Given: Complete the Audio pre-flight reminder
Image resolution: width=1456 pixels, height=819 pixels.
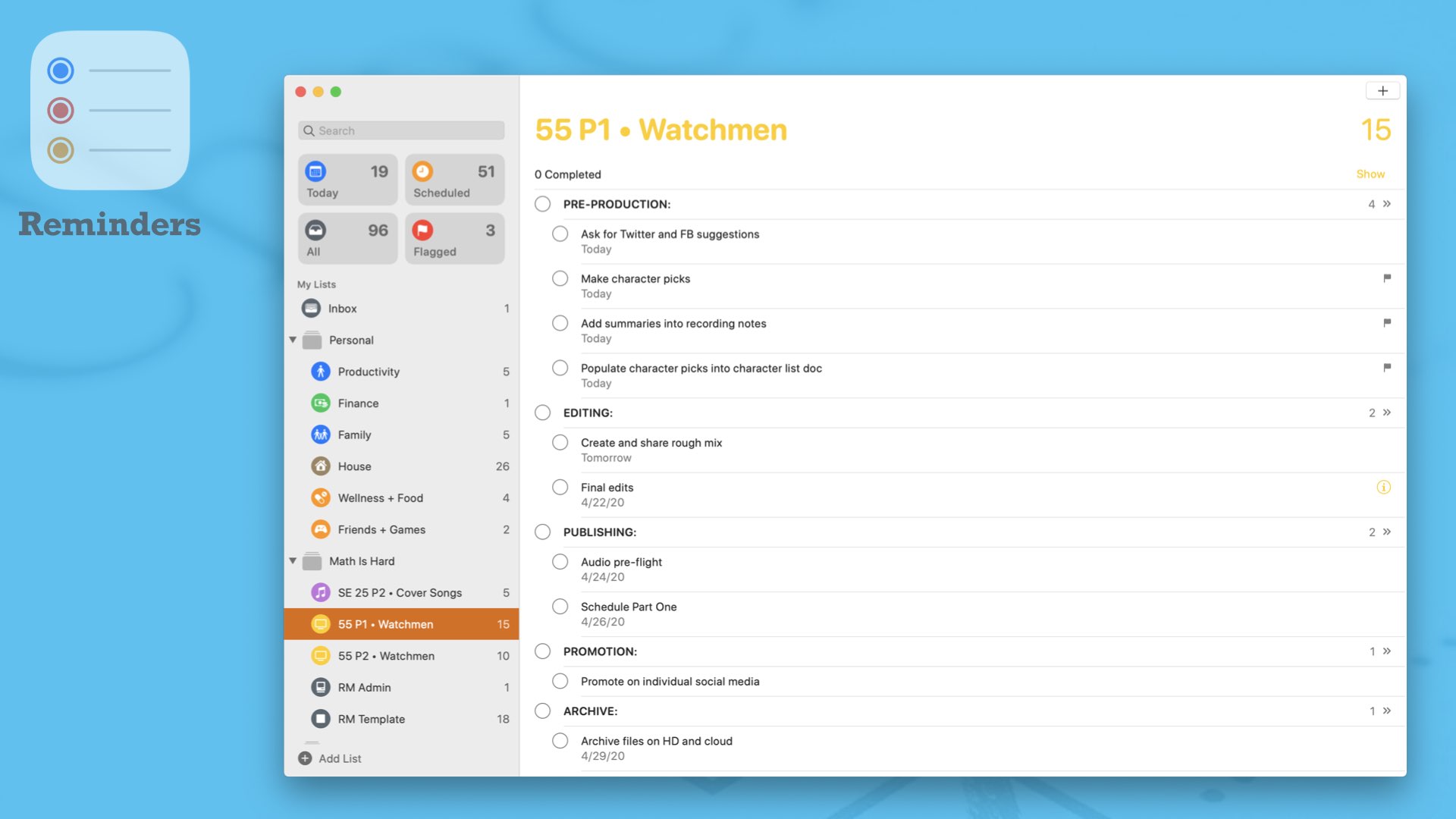Looking at the screenshot, I should pyautogui.click(x=560, y=562).
